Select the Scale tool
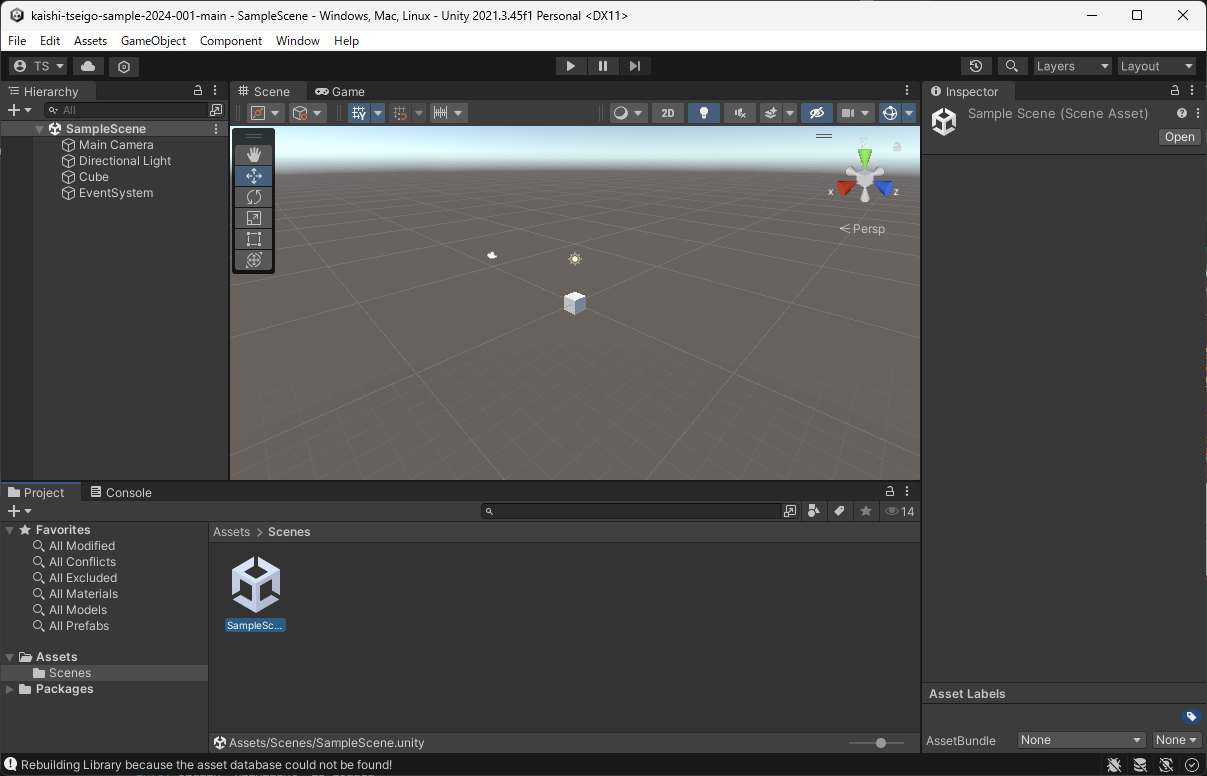 pyautogui.click(x=254, y=218)
